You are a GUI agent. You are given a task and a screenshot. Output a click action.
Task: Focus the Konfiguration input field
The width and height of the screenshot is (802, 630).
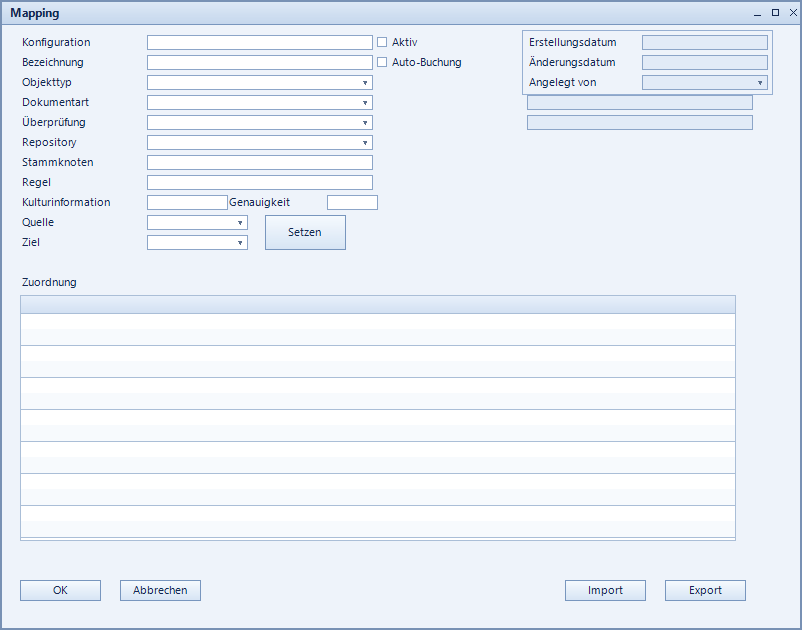coord(260,42)
